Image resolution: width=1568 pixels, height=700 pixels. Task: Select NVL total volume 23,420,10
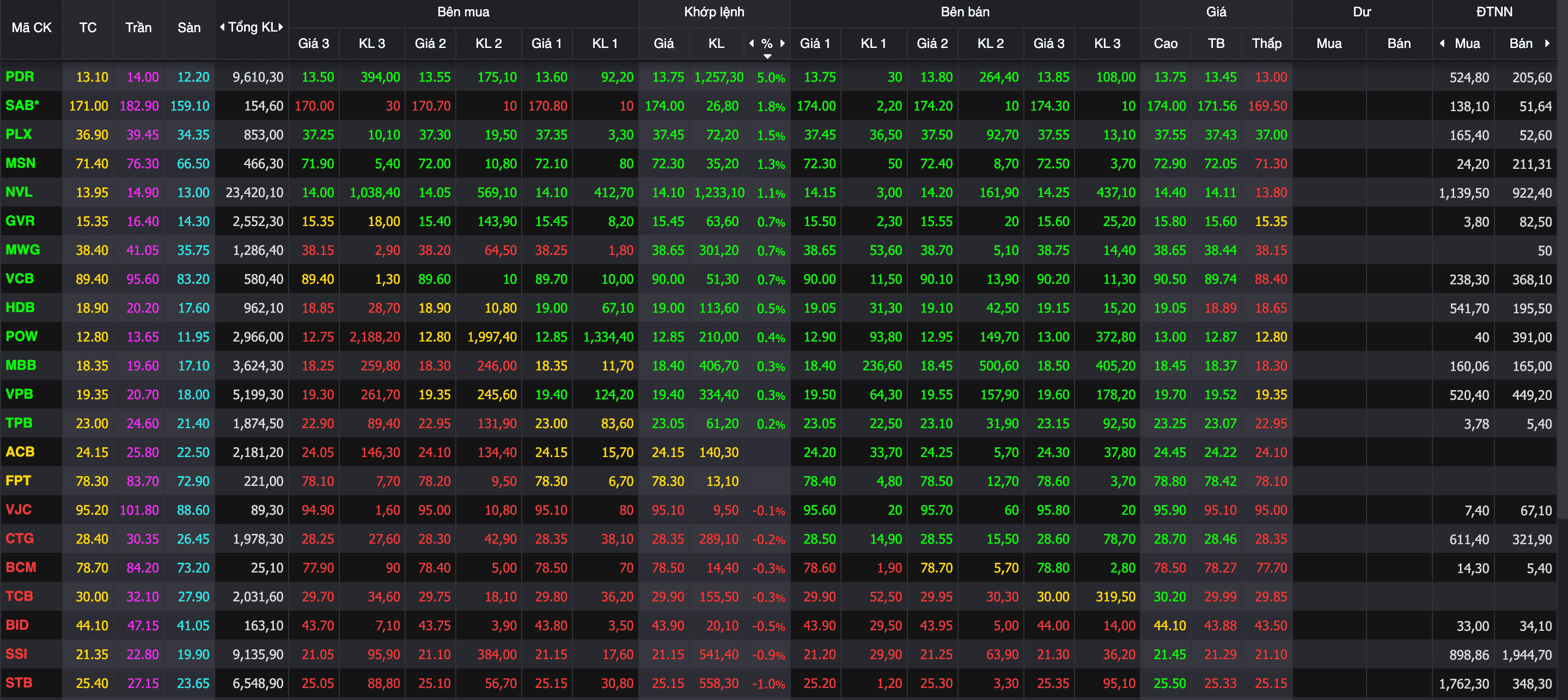point(254,192)
